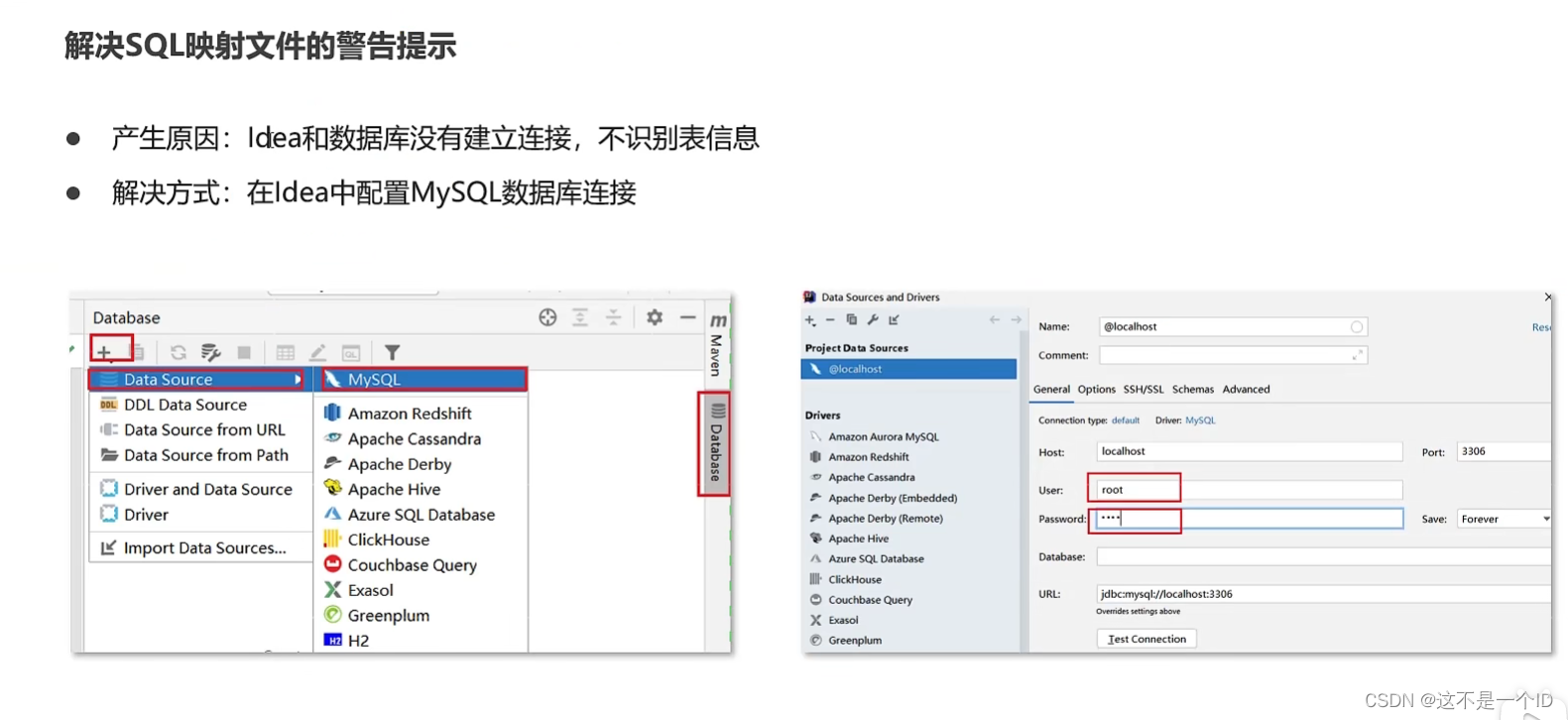Open the Maven side tab

717,344
